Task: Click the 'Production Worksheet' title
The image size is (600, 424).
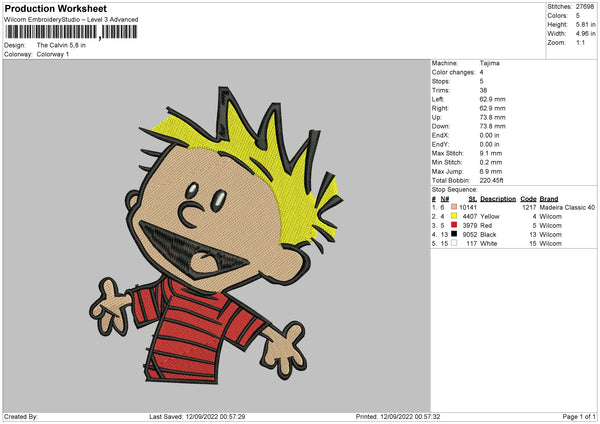Action: [55, 8]
